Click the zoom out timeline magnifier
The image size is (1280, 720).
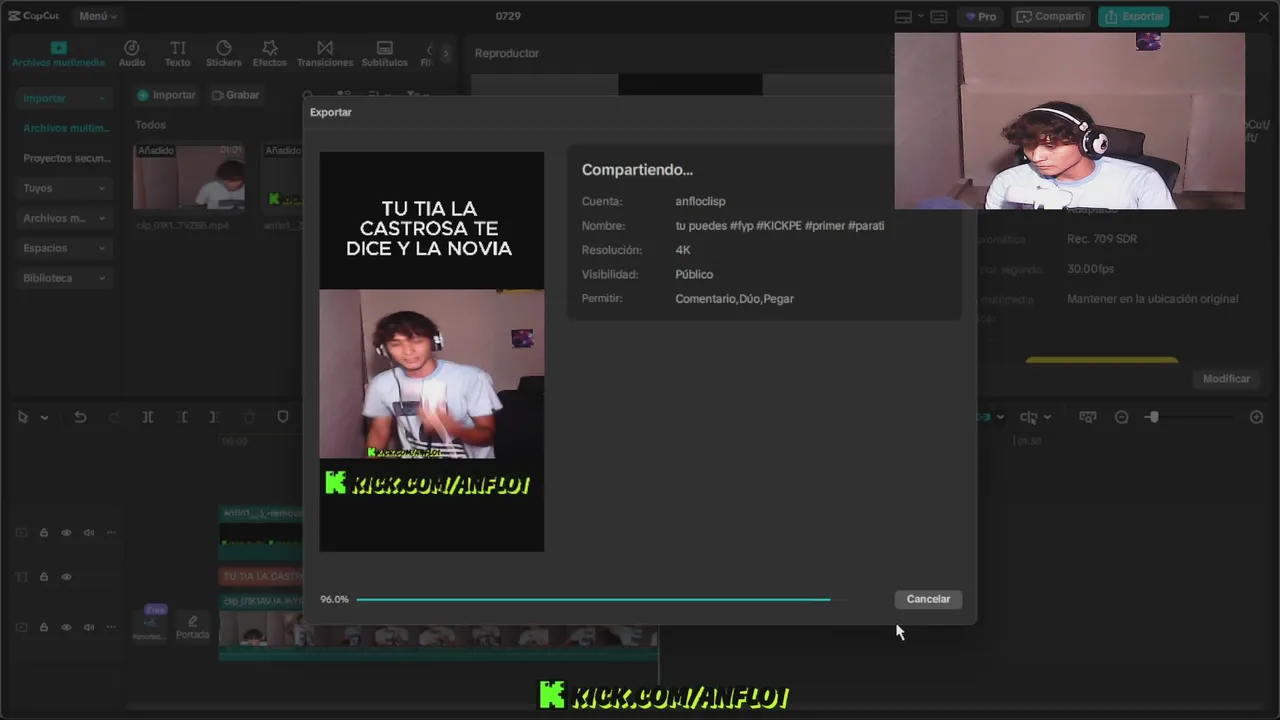coord(1121,417)
